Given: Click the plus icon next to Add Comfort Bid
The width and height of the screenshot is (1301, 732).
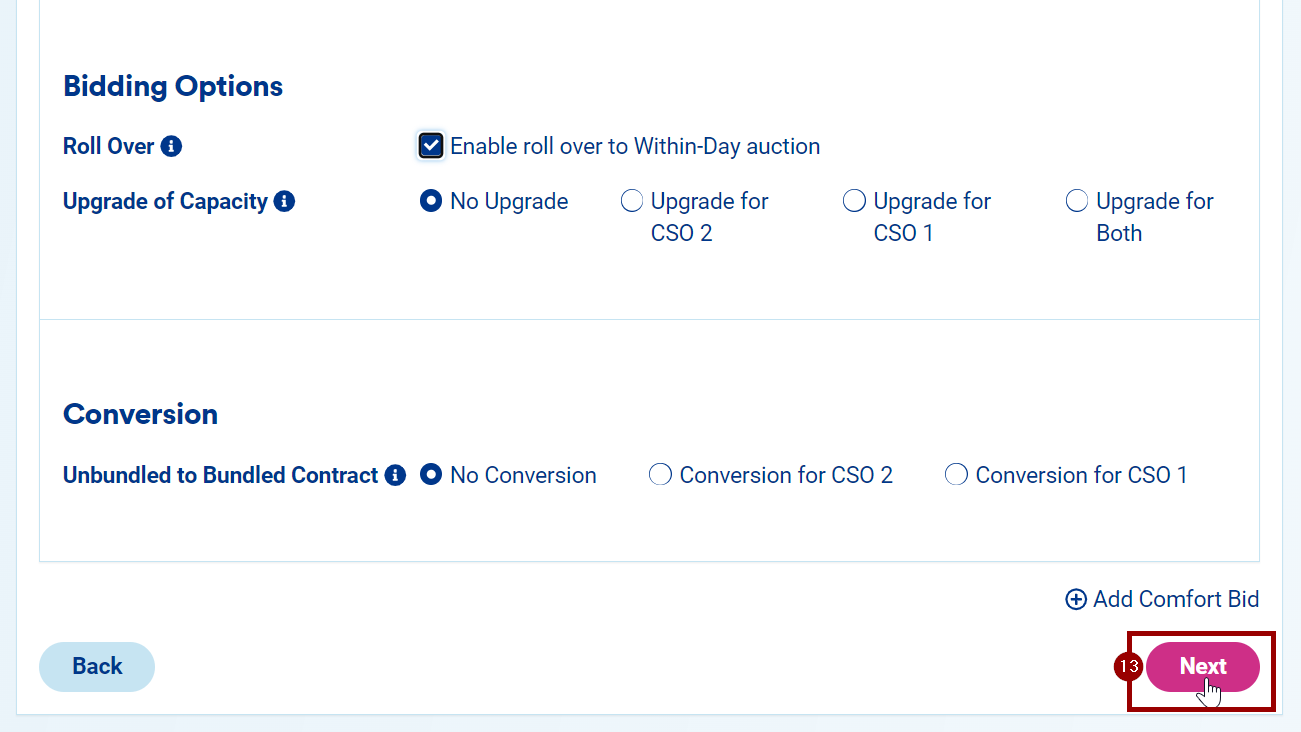Looking at the screenshot, I should (1076, 600).
